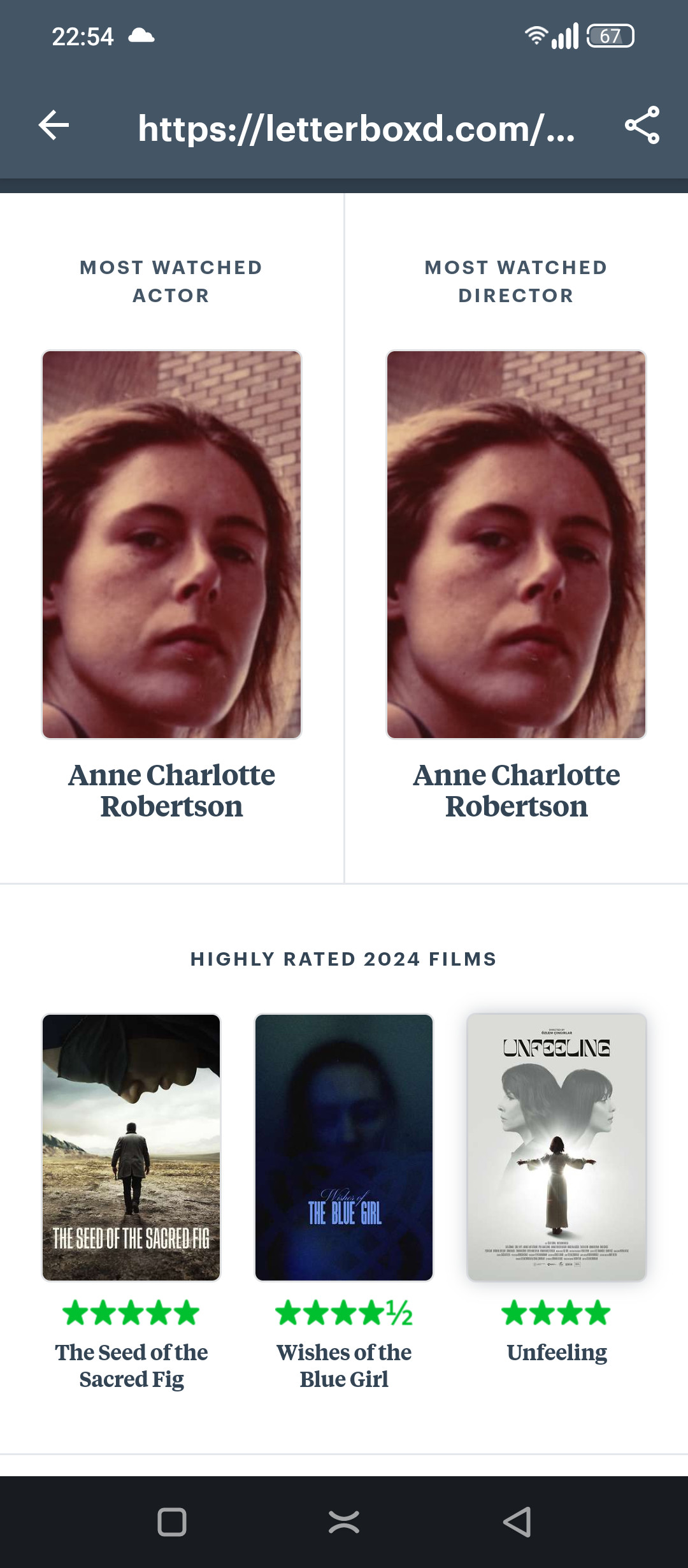
Task: Tap the Unfeeling title text
Action: click(557, 1352)
